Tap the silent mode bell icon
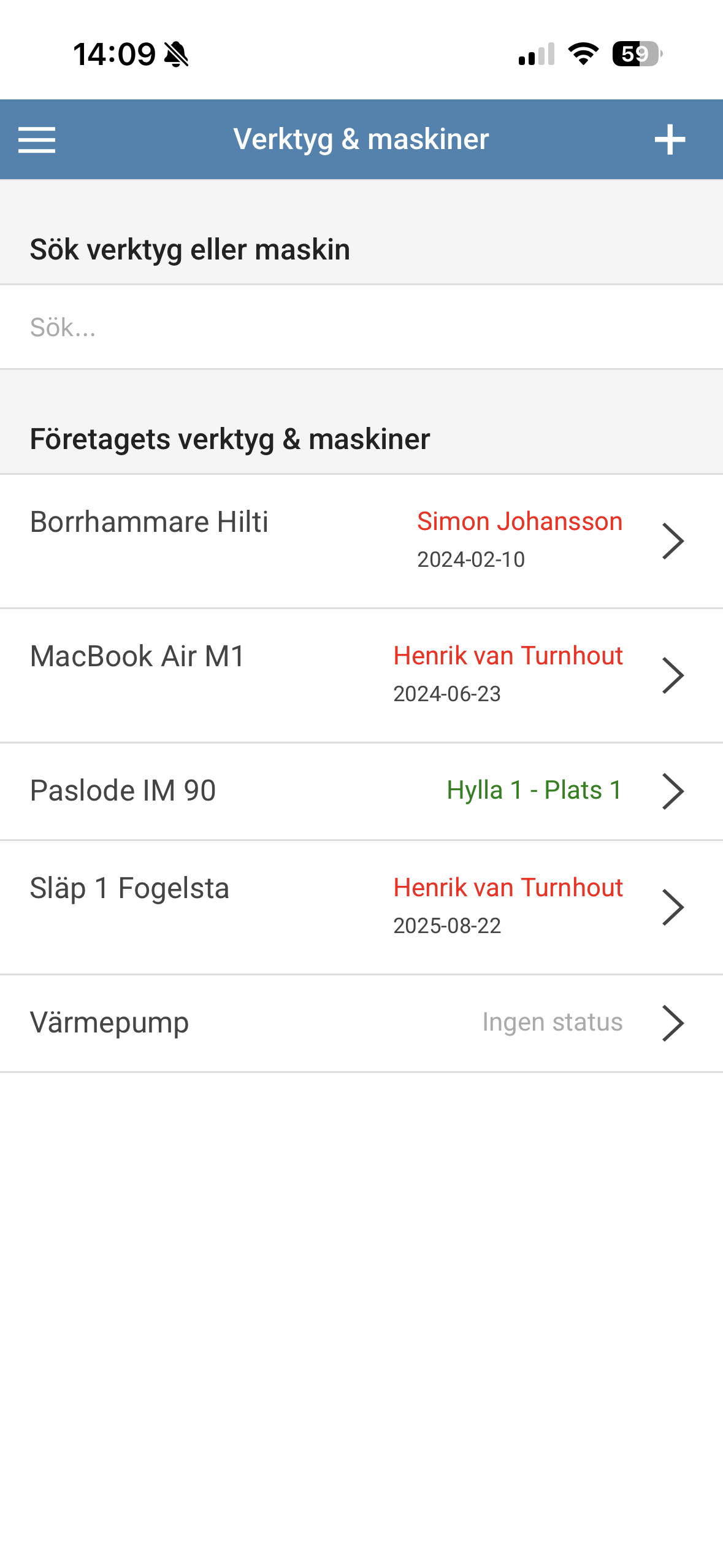 tap(177, 54)
